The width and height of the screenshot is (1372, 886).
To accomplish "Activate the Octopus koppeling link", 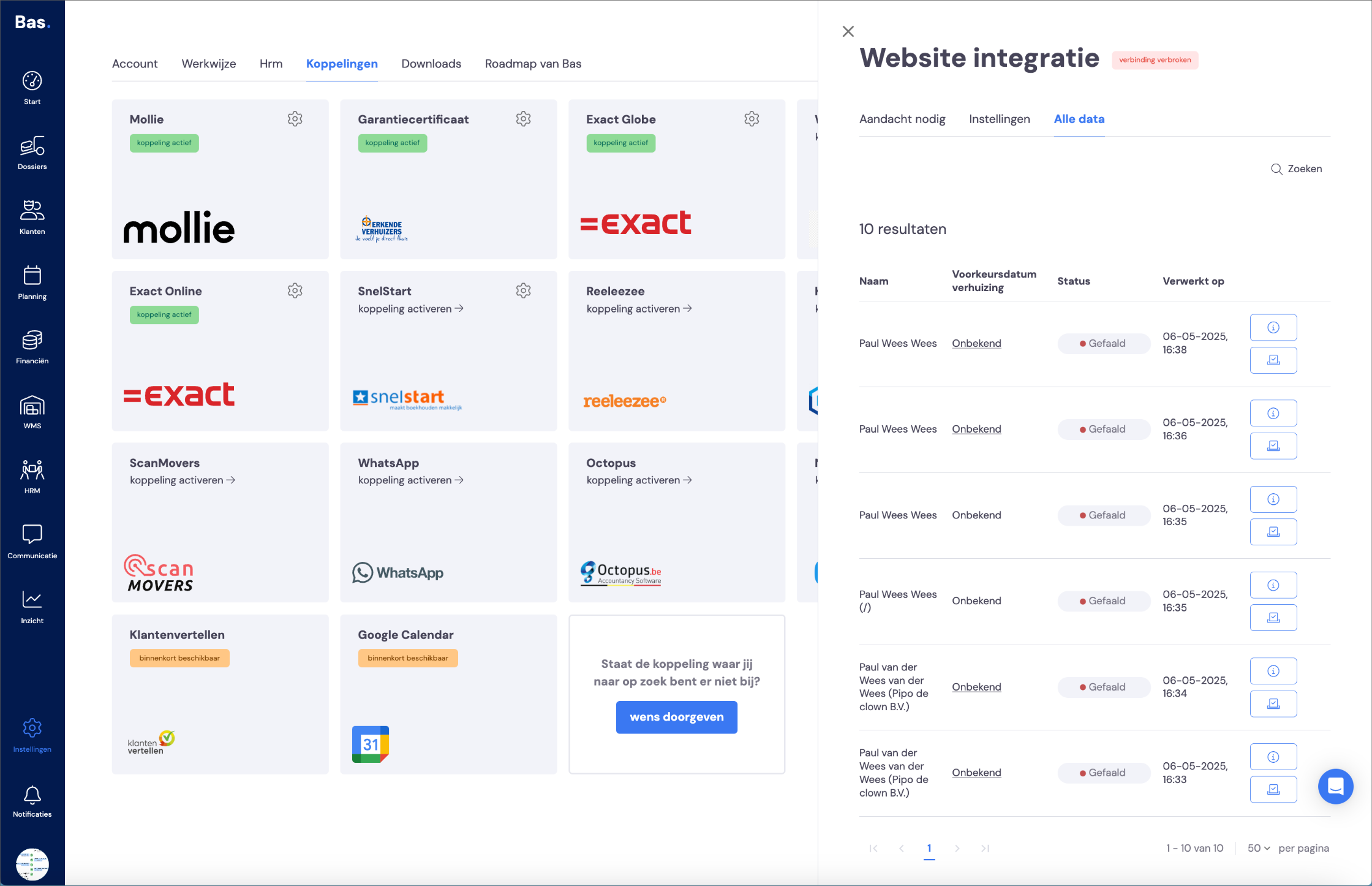I will pyautogui.click(x=639, y=480).
